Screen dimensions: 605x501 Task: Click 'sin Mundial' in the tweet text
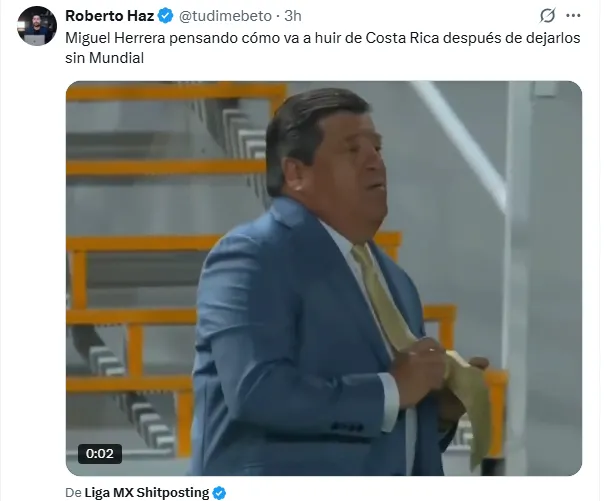[x=105, y=58]
